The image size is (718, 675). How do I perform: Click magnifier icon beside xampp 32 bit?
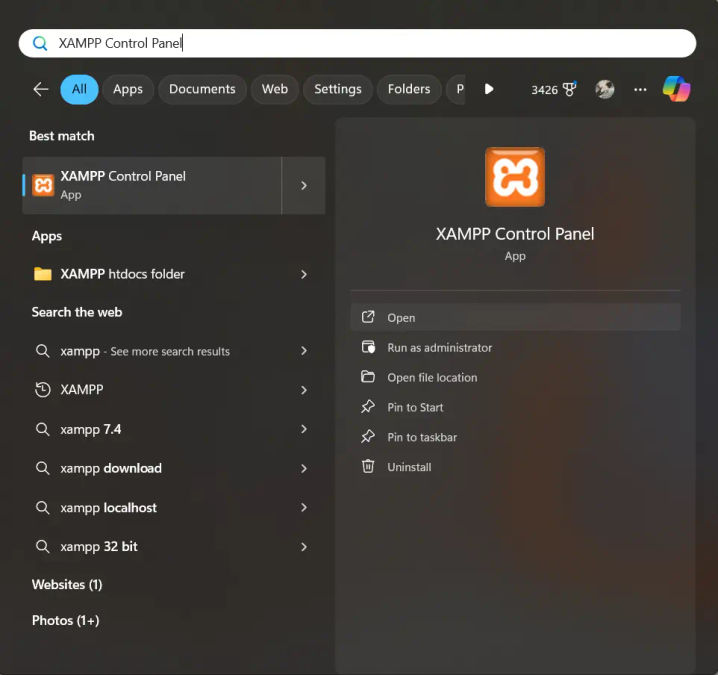pos(43,546)
